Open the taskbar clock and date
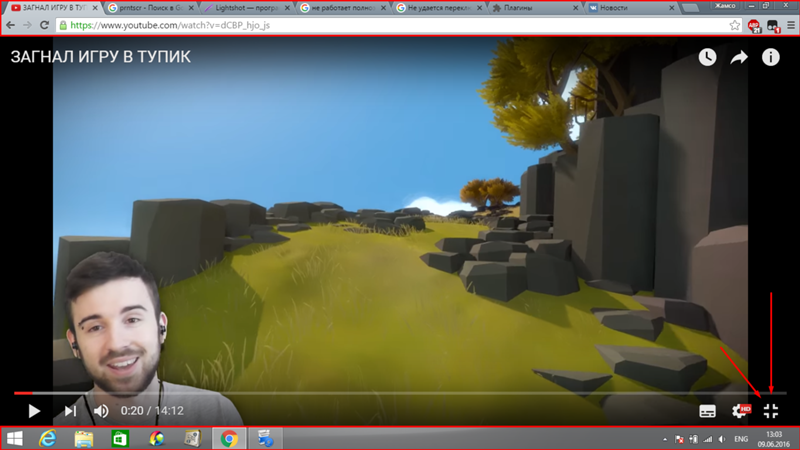The width and height of the screenshot is (800, 450). (773, 439)
